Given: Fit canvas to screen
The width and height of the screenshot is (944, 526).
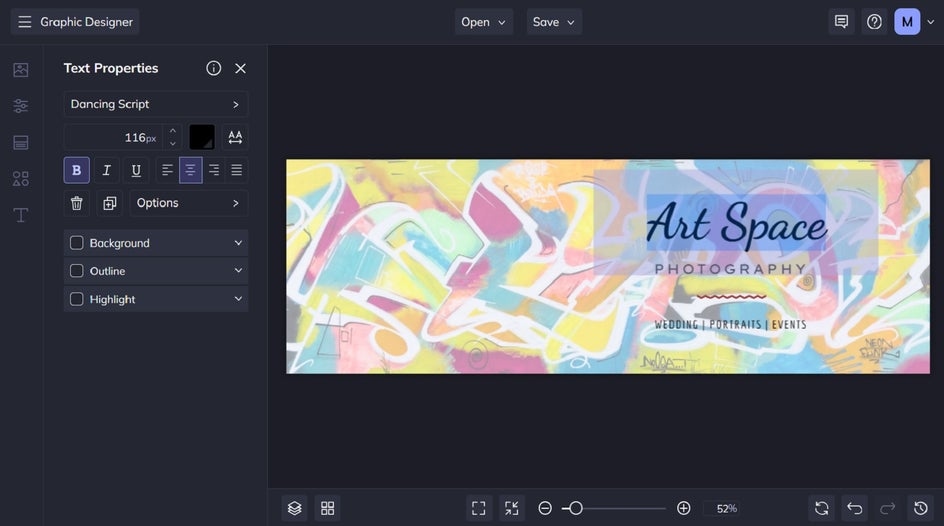Looking at the screenshot, I should (479, 509).
